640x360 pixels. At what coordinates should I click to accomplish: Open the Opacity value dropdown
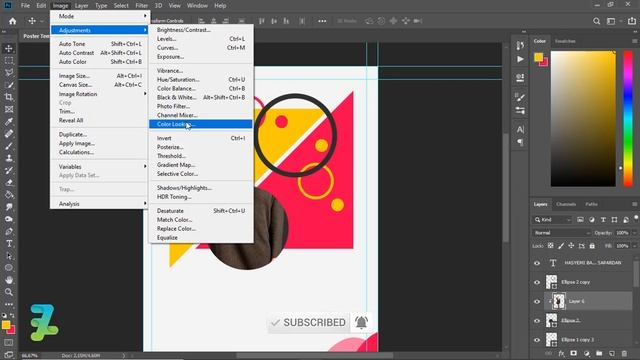coord(634,233)
